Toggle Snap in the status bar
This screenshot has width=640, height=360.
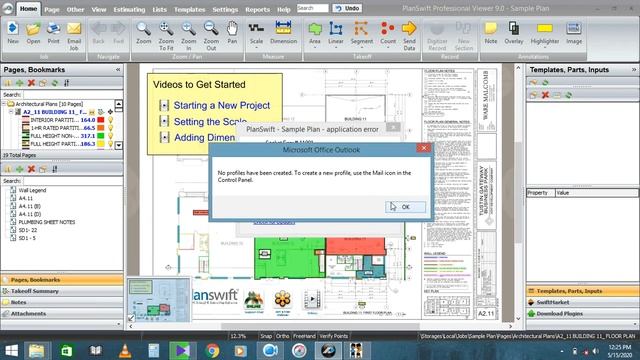pyautogui.click(x=266, y=336)
